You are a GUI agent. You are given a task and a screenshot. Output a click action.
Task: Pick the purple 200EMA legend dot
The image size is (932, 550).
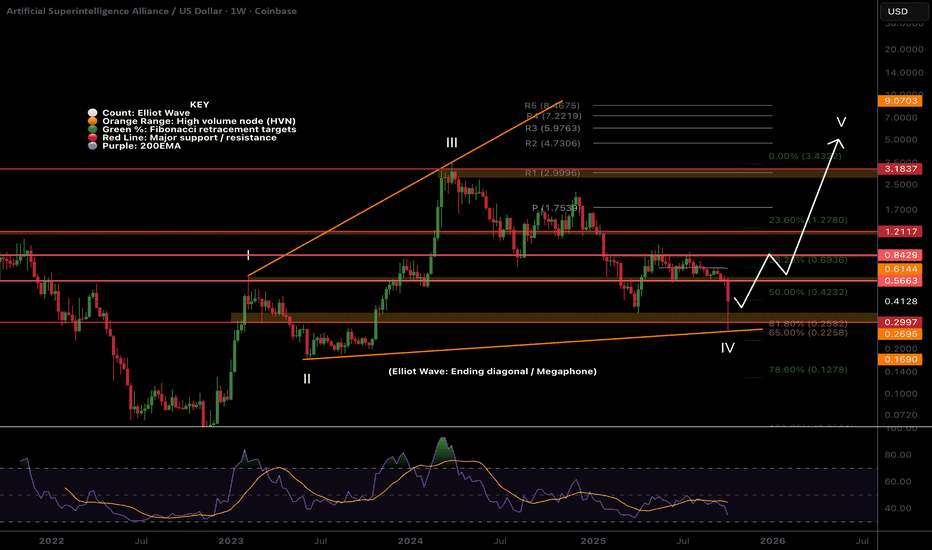coord(93,146)
